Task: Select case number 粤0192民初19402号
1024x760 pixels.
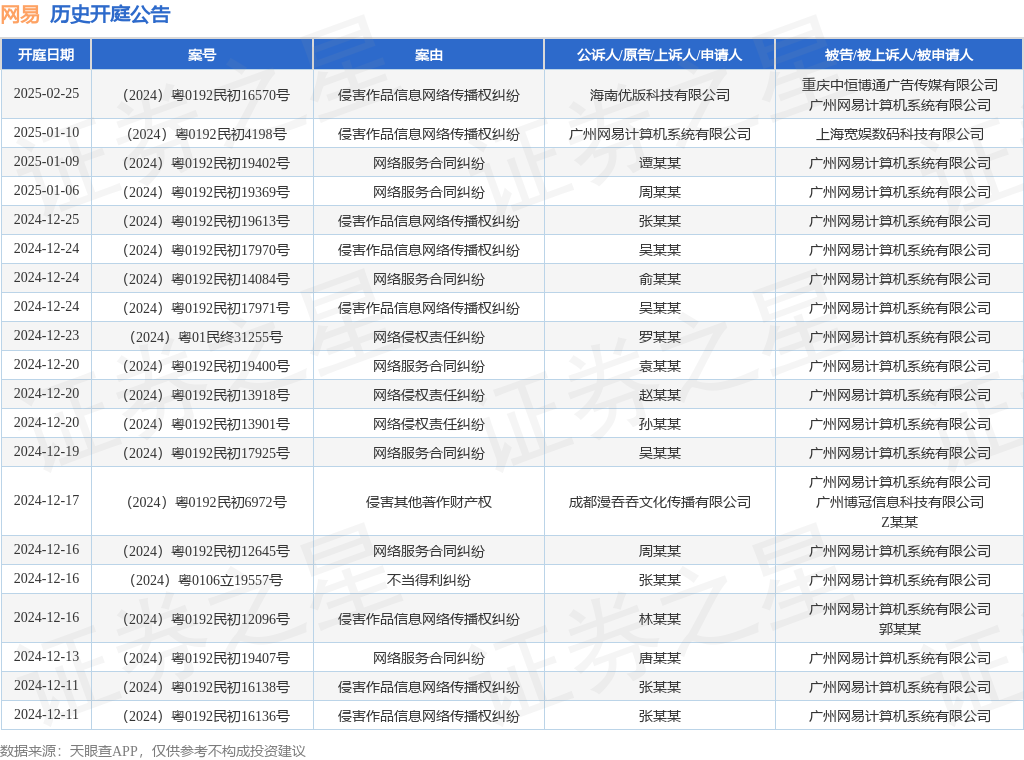Action: pyautogui.click(x=206, y=163)
